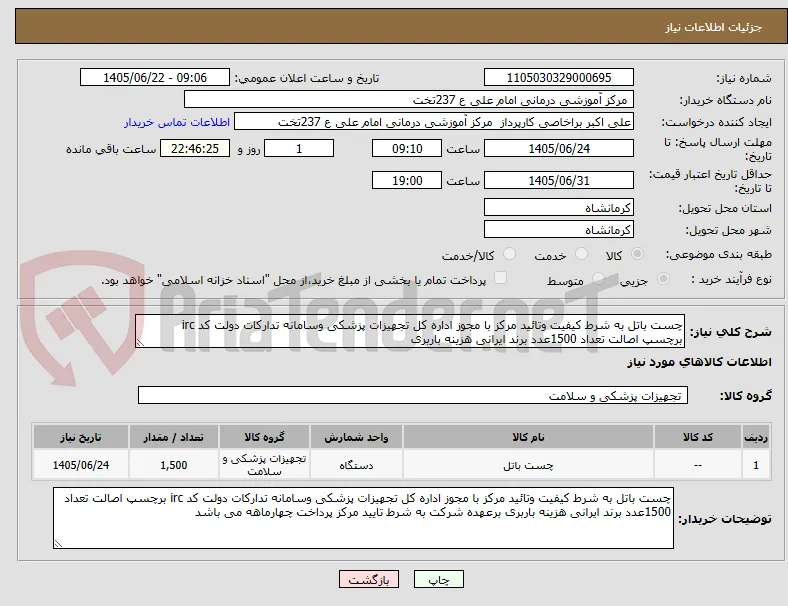
Task: Click the کد کالا column header
Action: [698, 437]
